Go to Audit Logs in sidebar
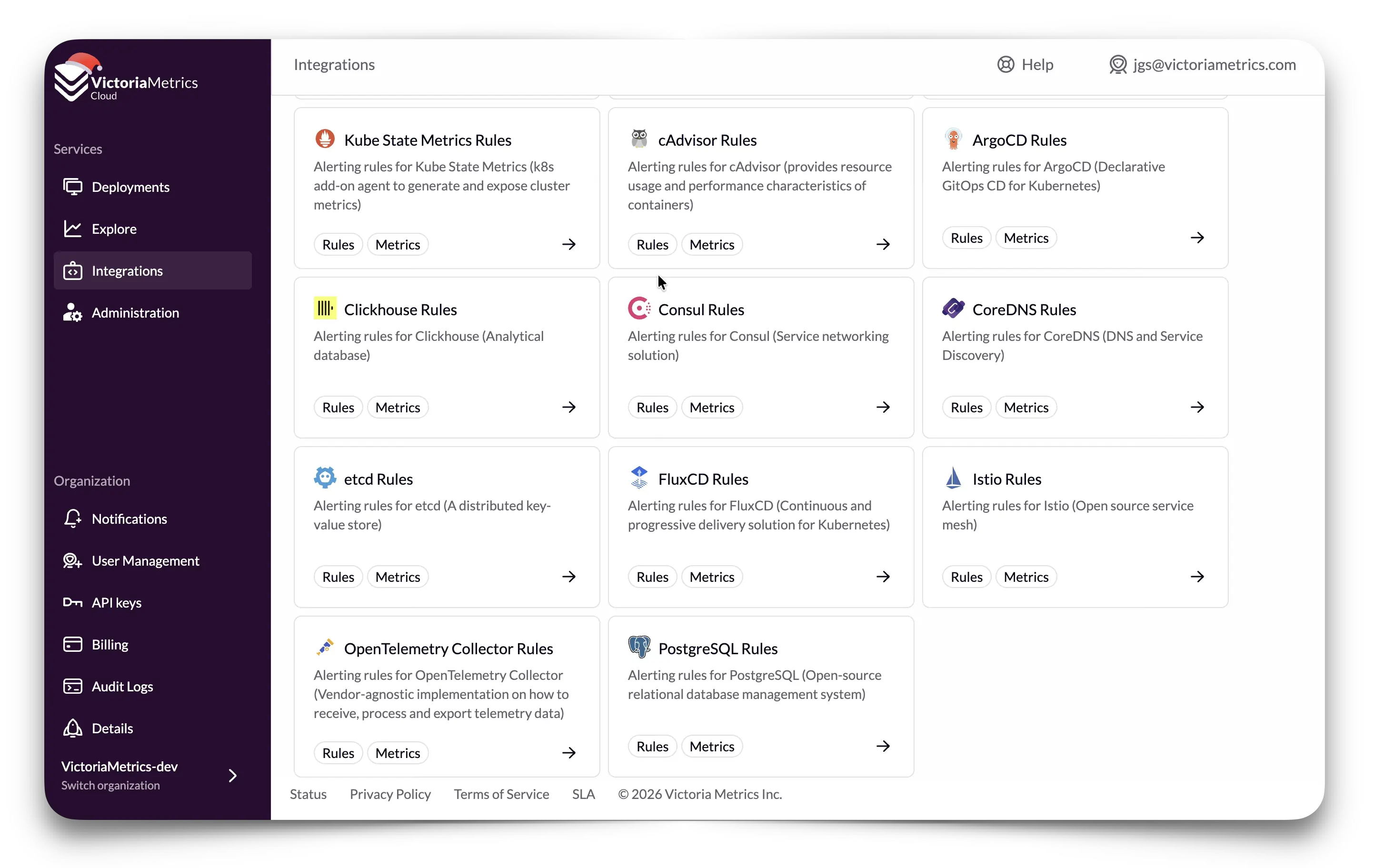Viewport: 1374px width, 868px height. pyautogui.click(x=122, y=687)
